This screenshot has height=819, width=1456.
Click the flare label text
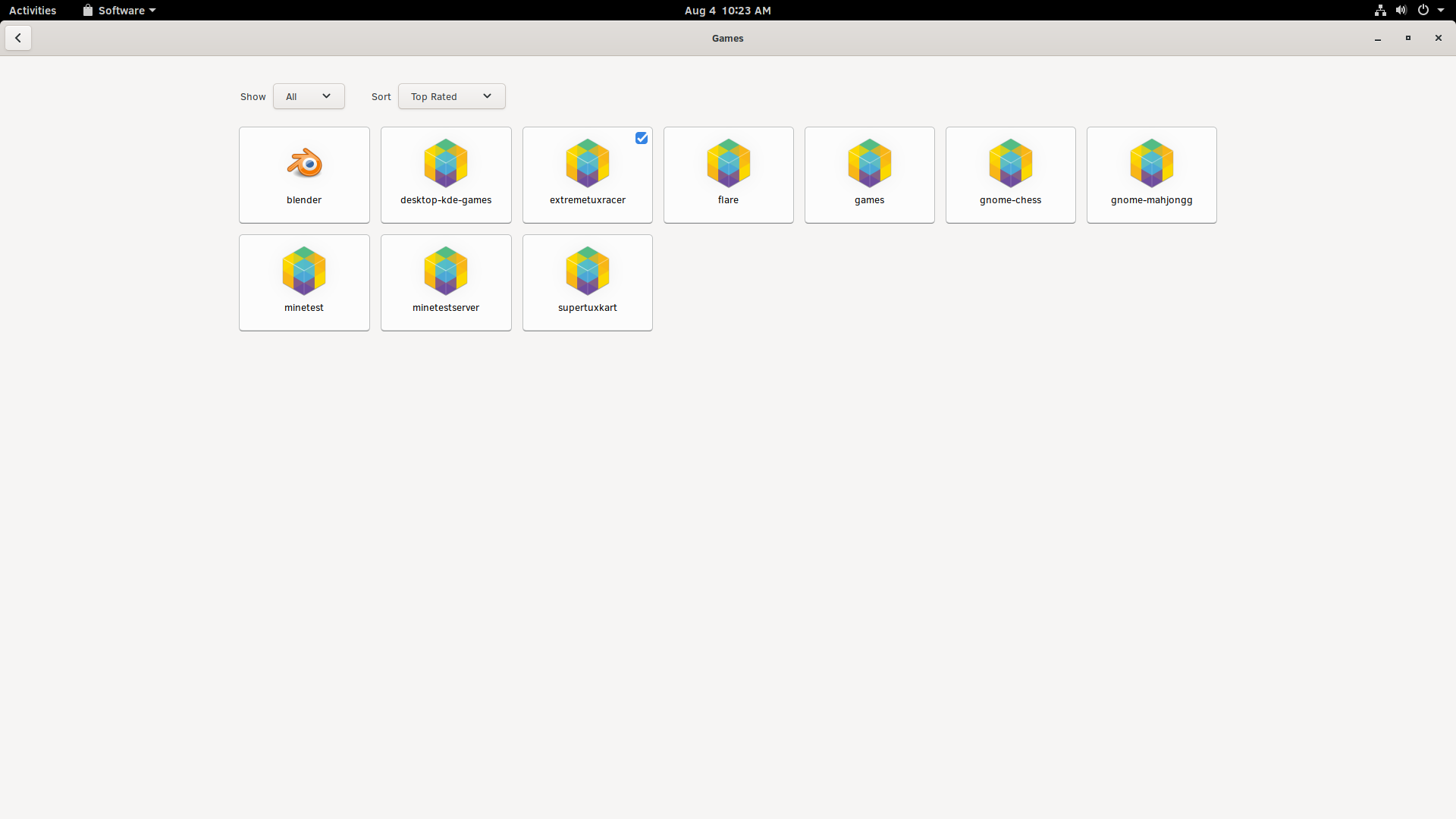coord(728,200)
